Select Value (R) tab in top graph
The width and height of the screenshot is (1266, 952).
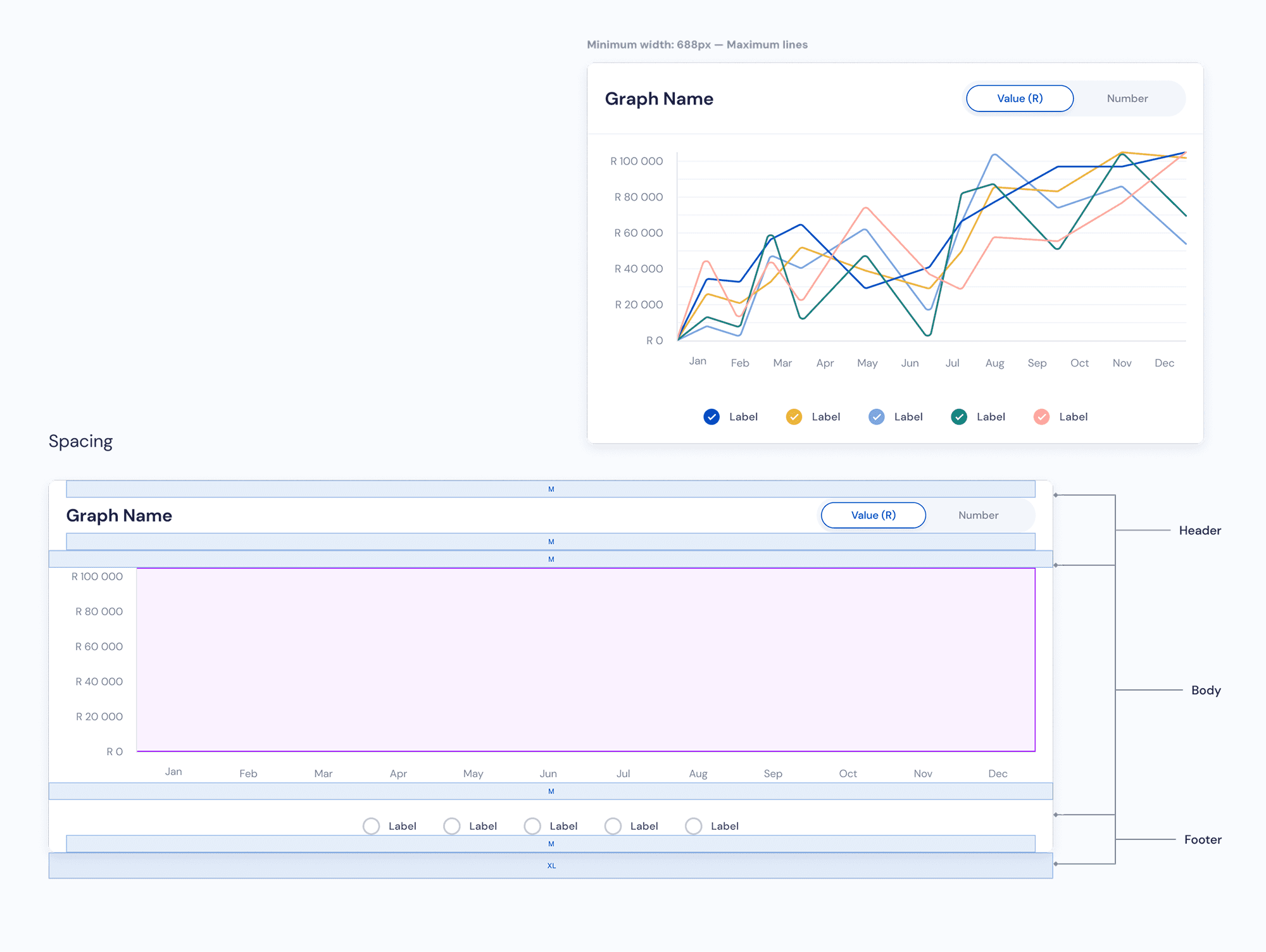[1019, 99]
